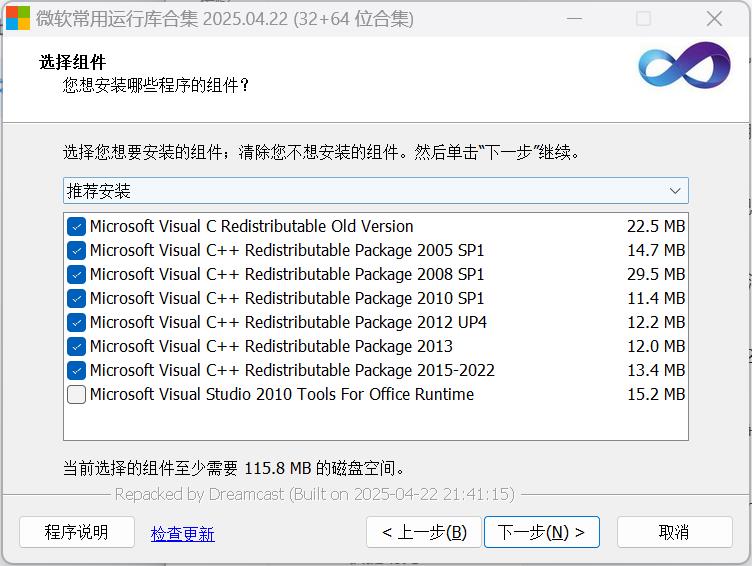Uncheck Visual C++ Package 2015-2022
The height and width of the screenshot is (566, 752).
pos(77,370)
